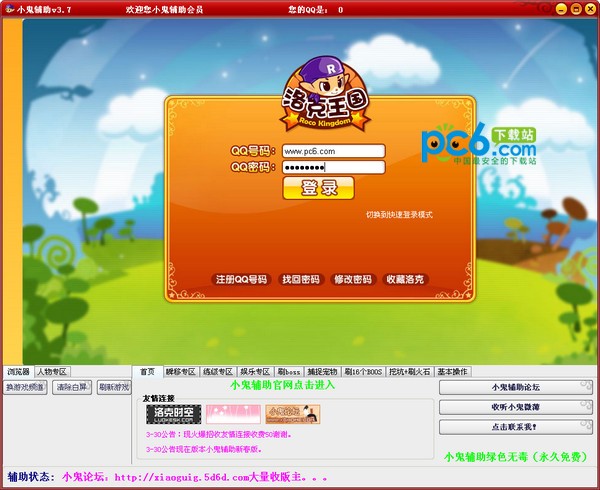Image resolution: width=600 pixels, height=490 pixels.
Task: Click the 小鬼辅助绿色无毒 green text
Action: pos(515,457)
